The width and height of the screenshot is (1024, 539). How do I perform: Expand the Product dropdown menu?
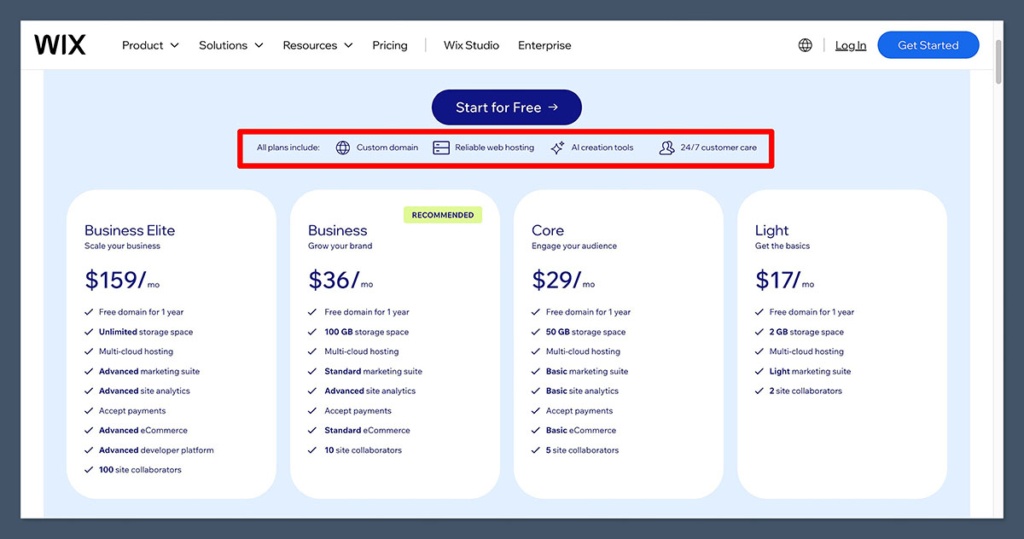(150, 45)
